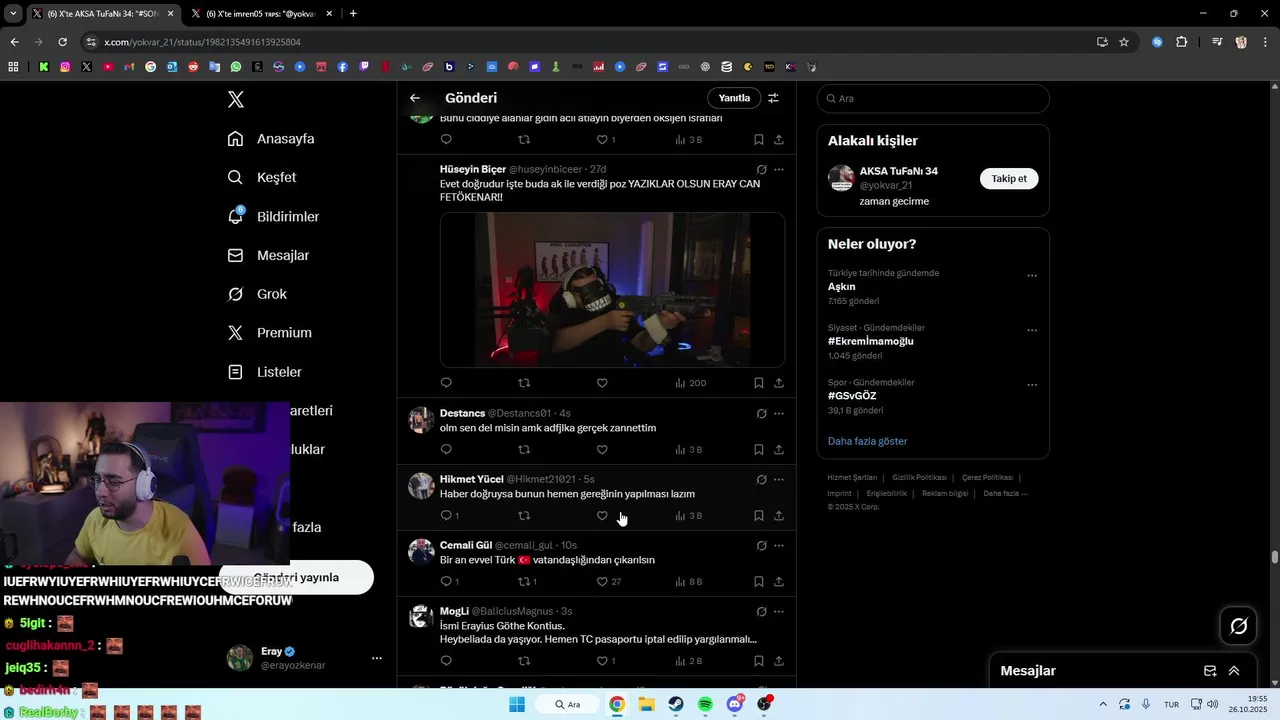Click the Yanıtla button

click(734, 98)
